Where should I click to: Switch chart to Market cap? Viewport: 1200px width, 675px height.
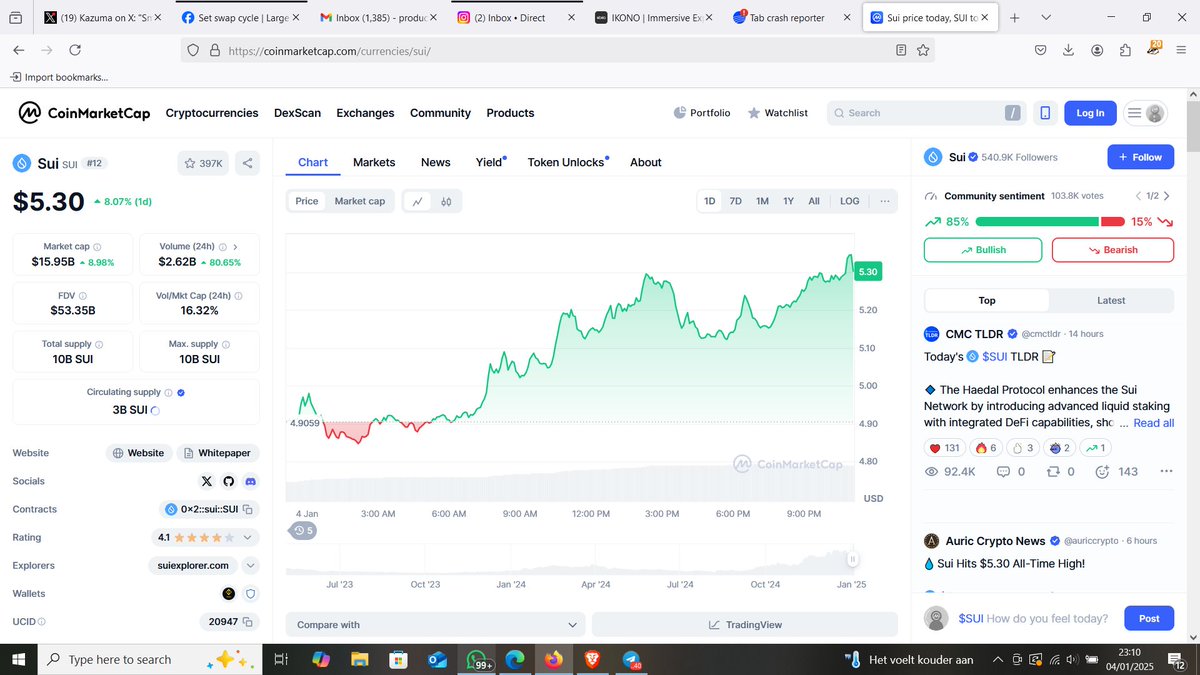(359, 201)
